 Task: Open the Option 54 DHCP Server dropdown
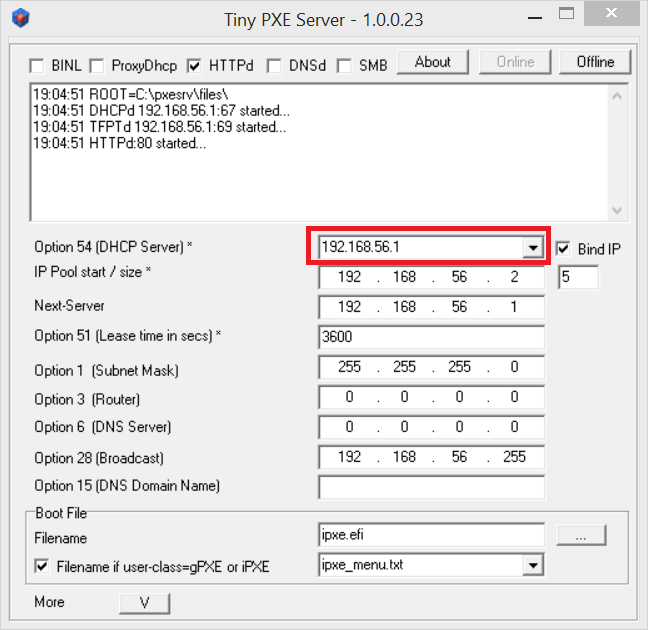click(533, 247)
